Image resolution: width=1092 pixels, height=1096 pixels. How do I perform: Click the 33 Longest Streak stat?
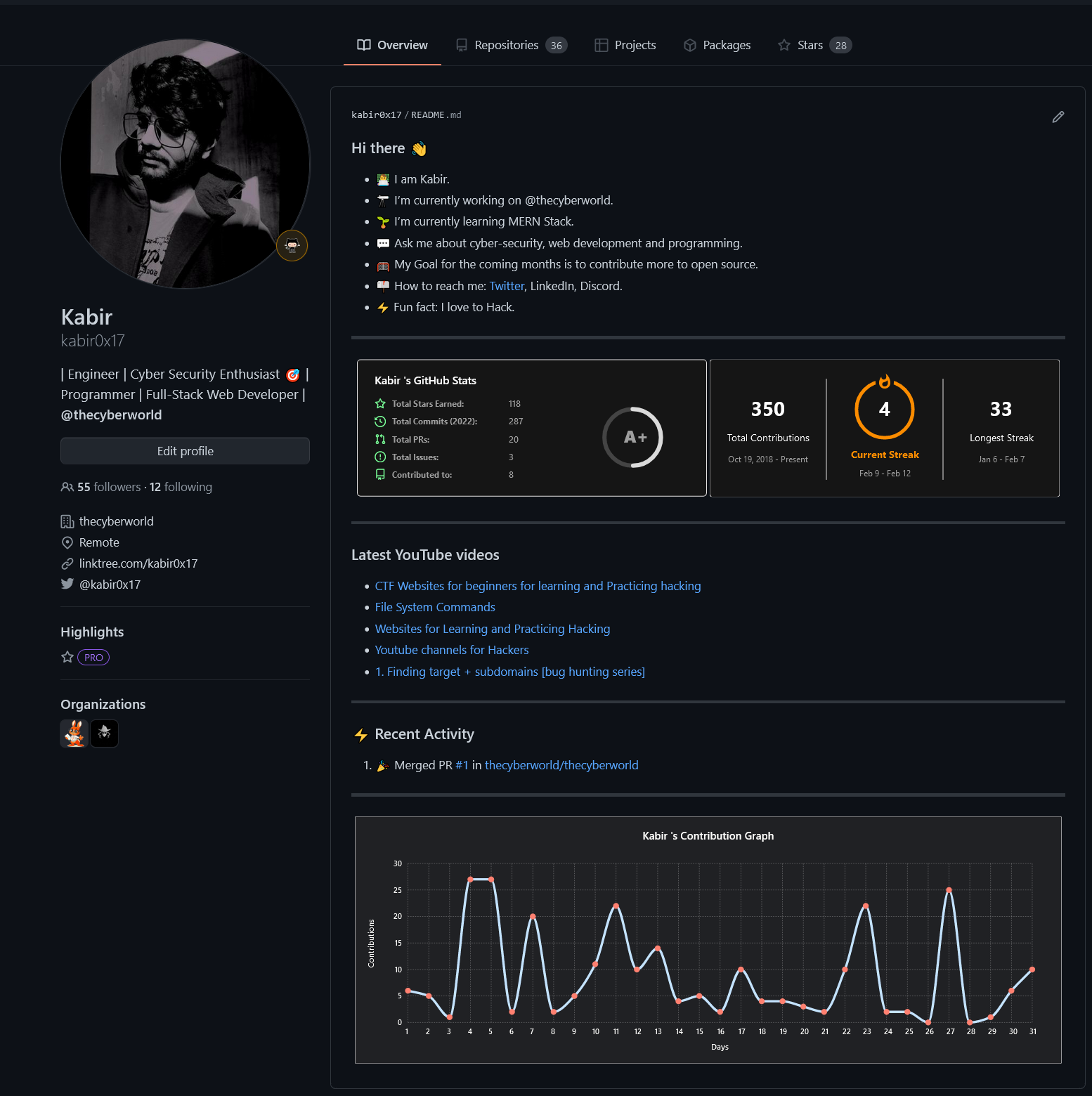(1001, 409)
